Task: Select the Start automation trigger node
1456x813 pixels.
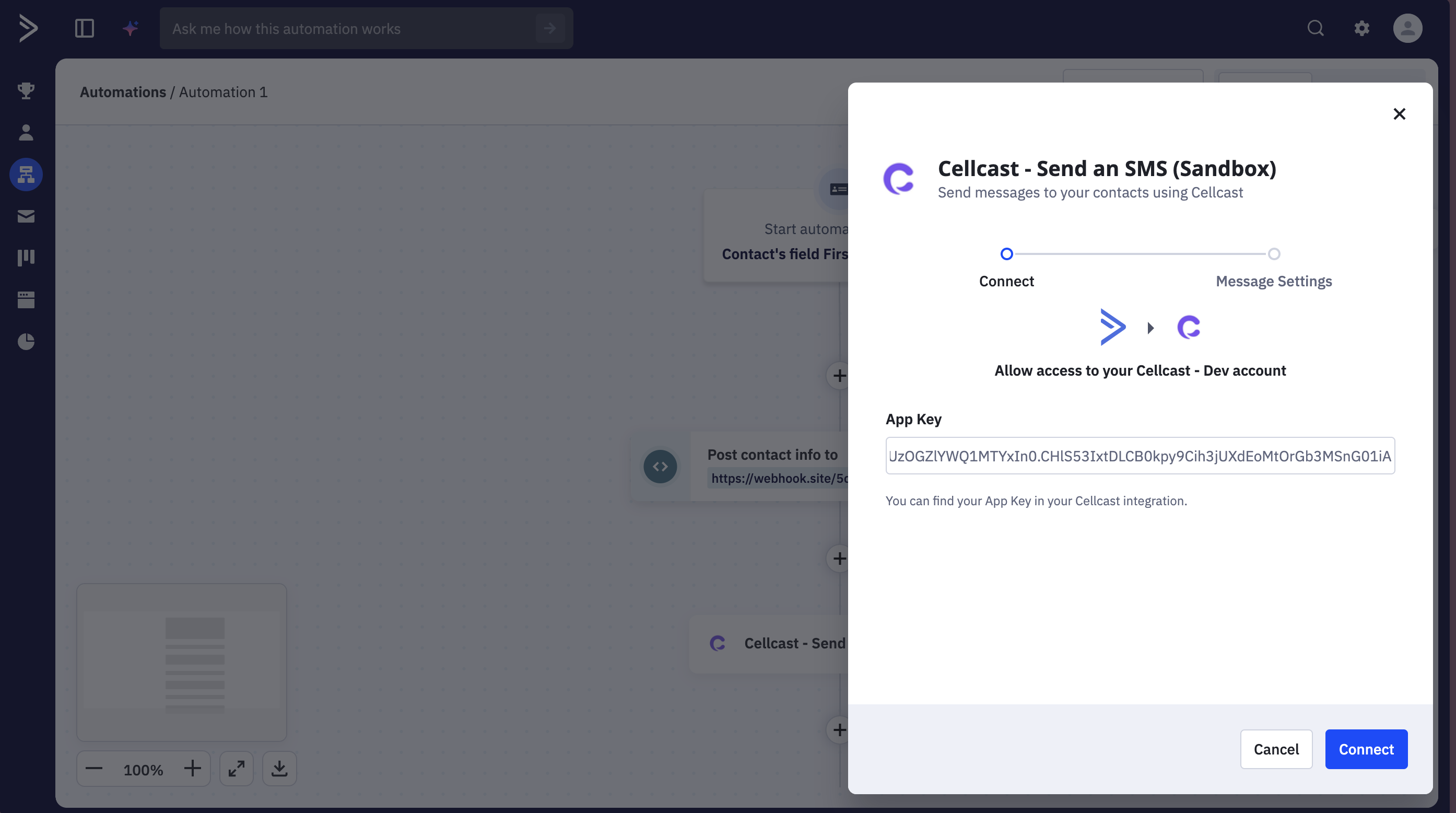Action: (776, 236)
